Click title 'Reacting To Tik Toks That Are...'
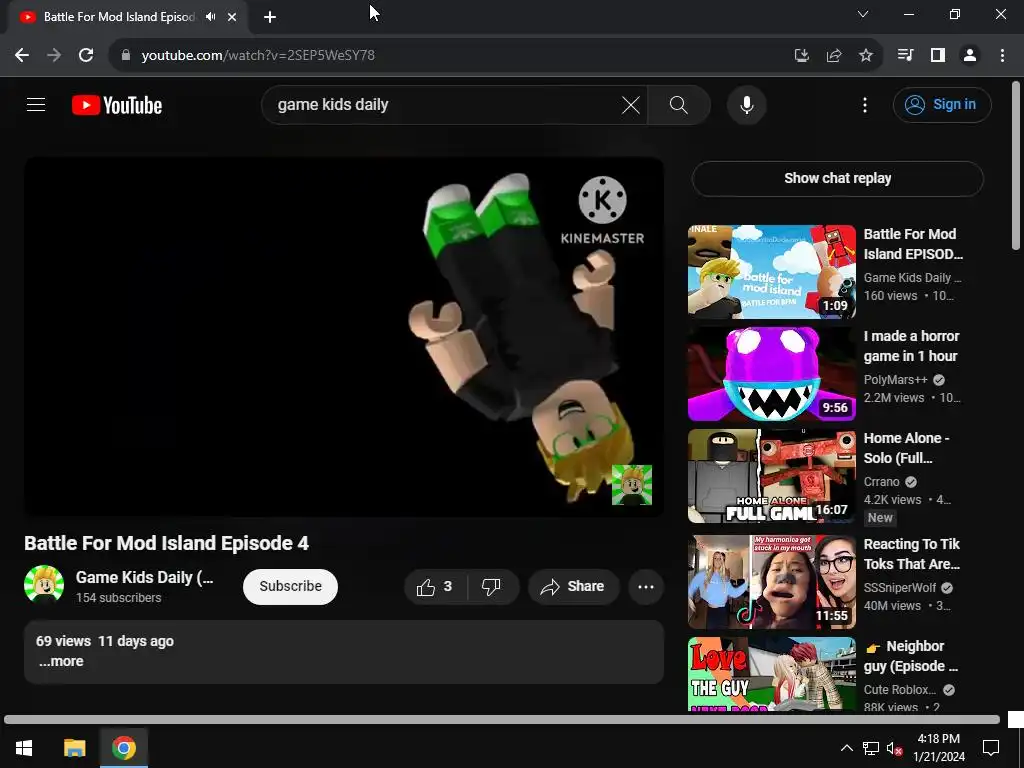1024x768 pixels. [912, 554]
